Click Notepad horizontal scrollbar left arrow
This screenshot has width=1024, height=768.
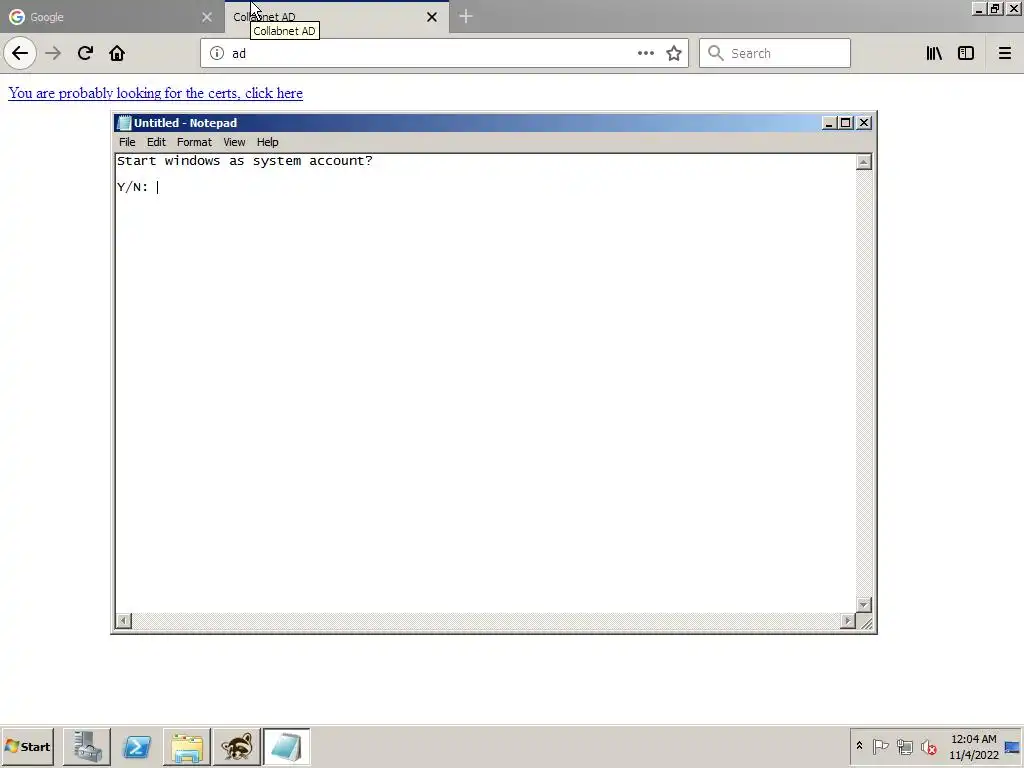[123, 620]
